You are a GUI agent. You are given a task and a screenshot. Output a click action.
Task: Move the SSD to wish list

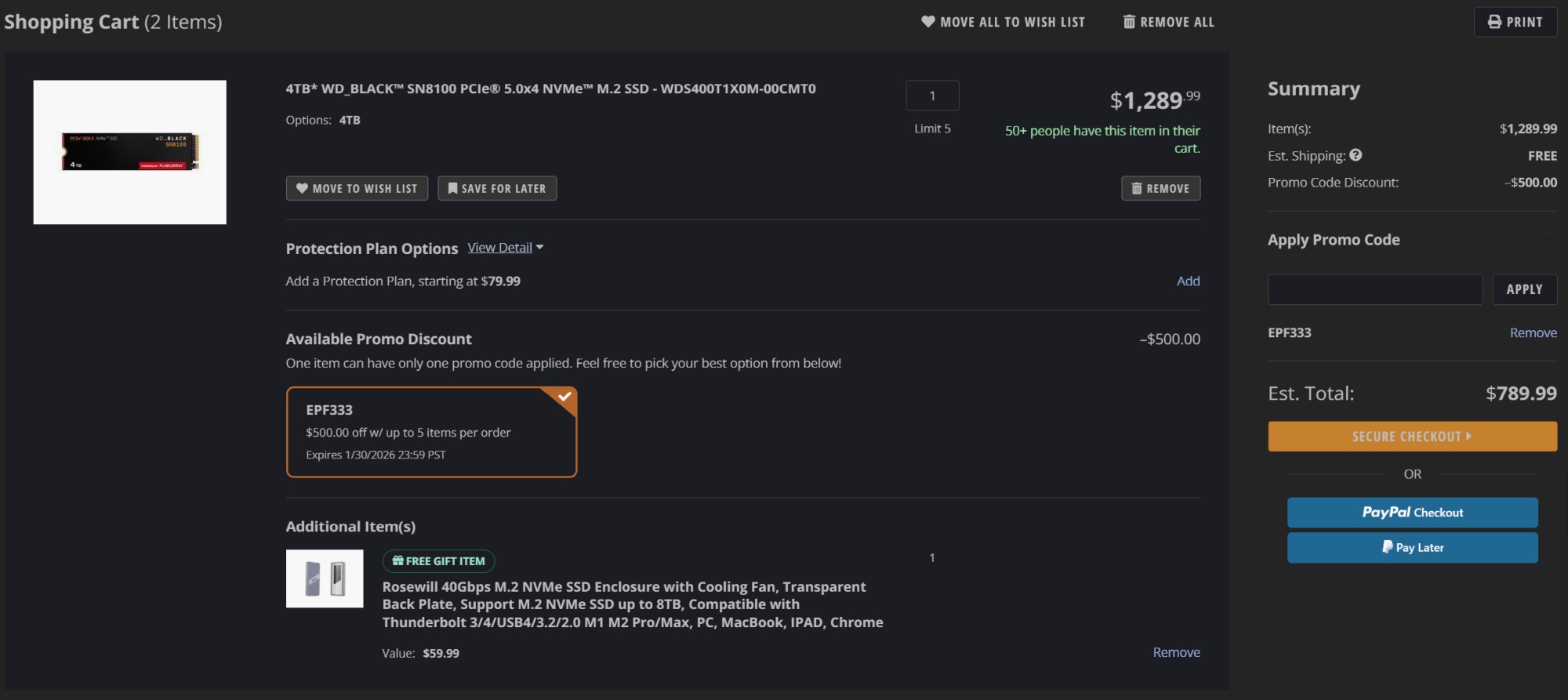(x=357, y=188)
